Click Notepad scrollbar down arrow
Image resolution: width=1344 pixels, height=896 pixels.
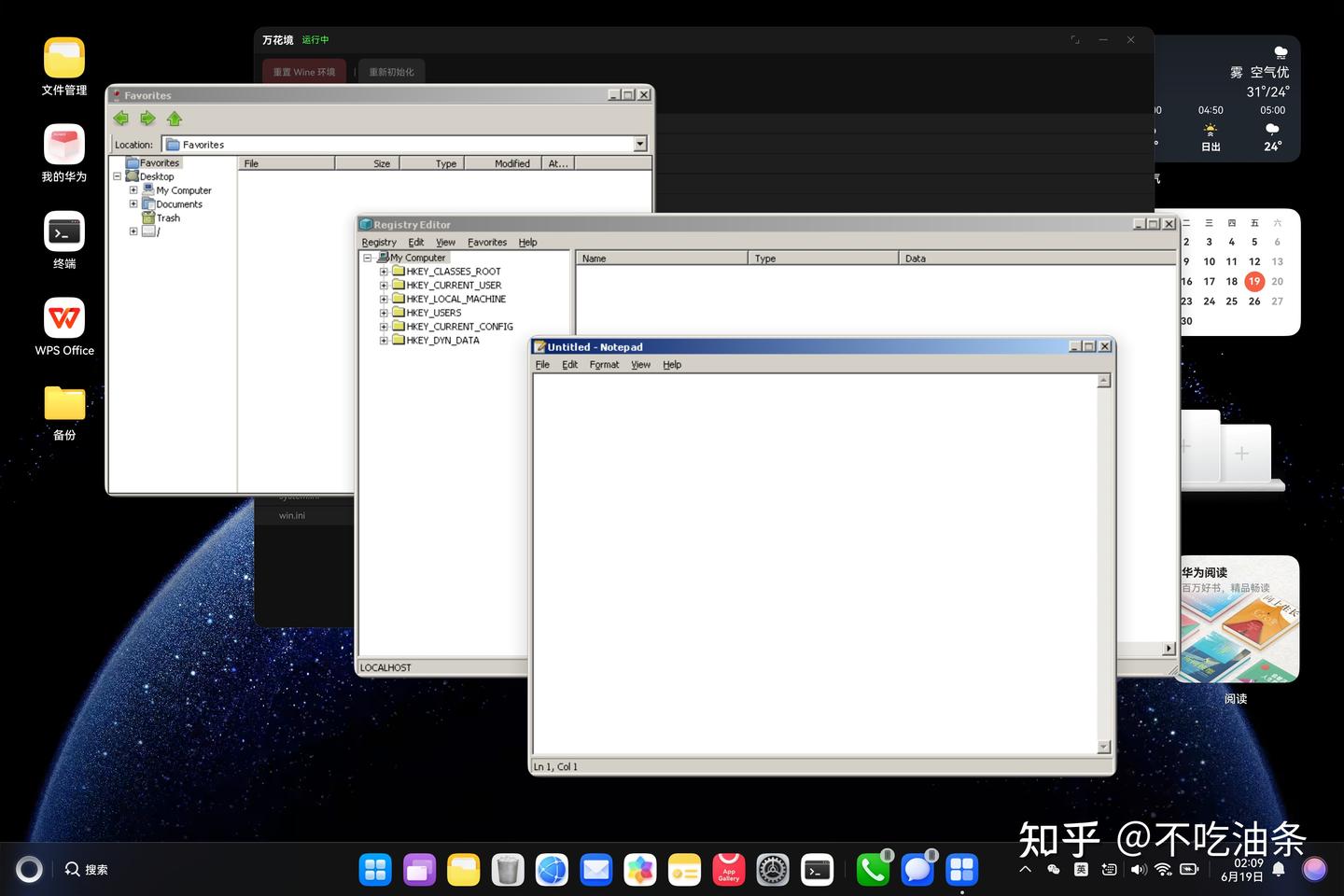tap(1104, 748)
